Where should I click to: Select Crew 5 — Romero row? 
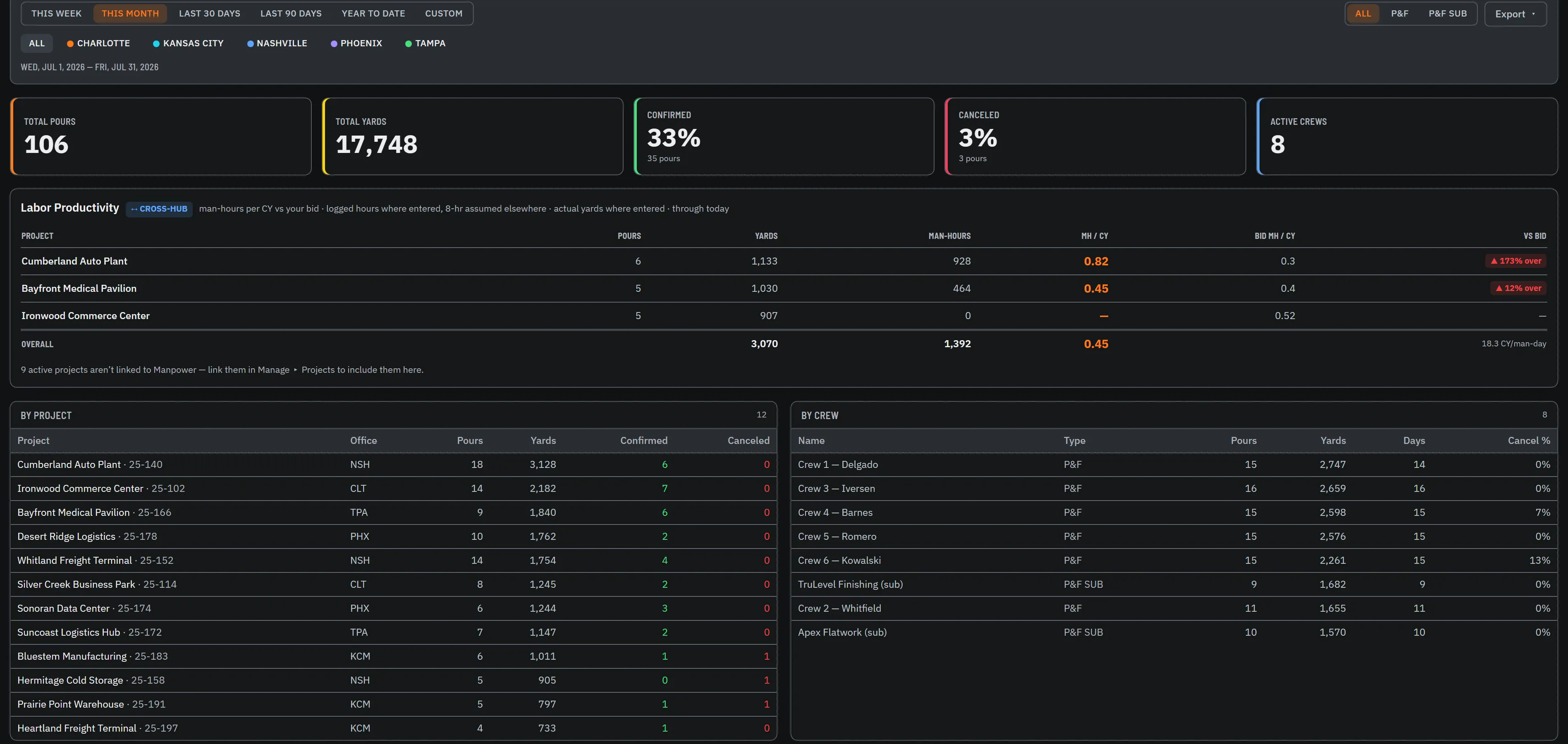(x=1174, y=537)
